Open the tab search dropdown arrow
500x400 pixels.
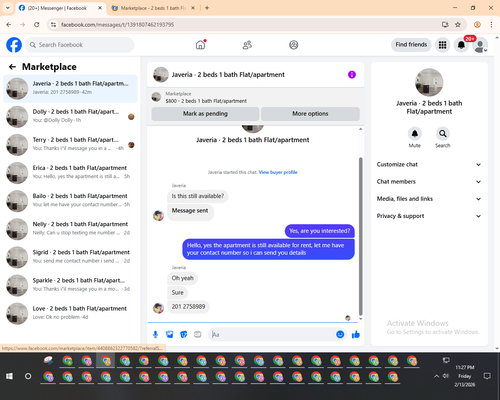[8, 8]
